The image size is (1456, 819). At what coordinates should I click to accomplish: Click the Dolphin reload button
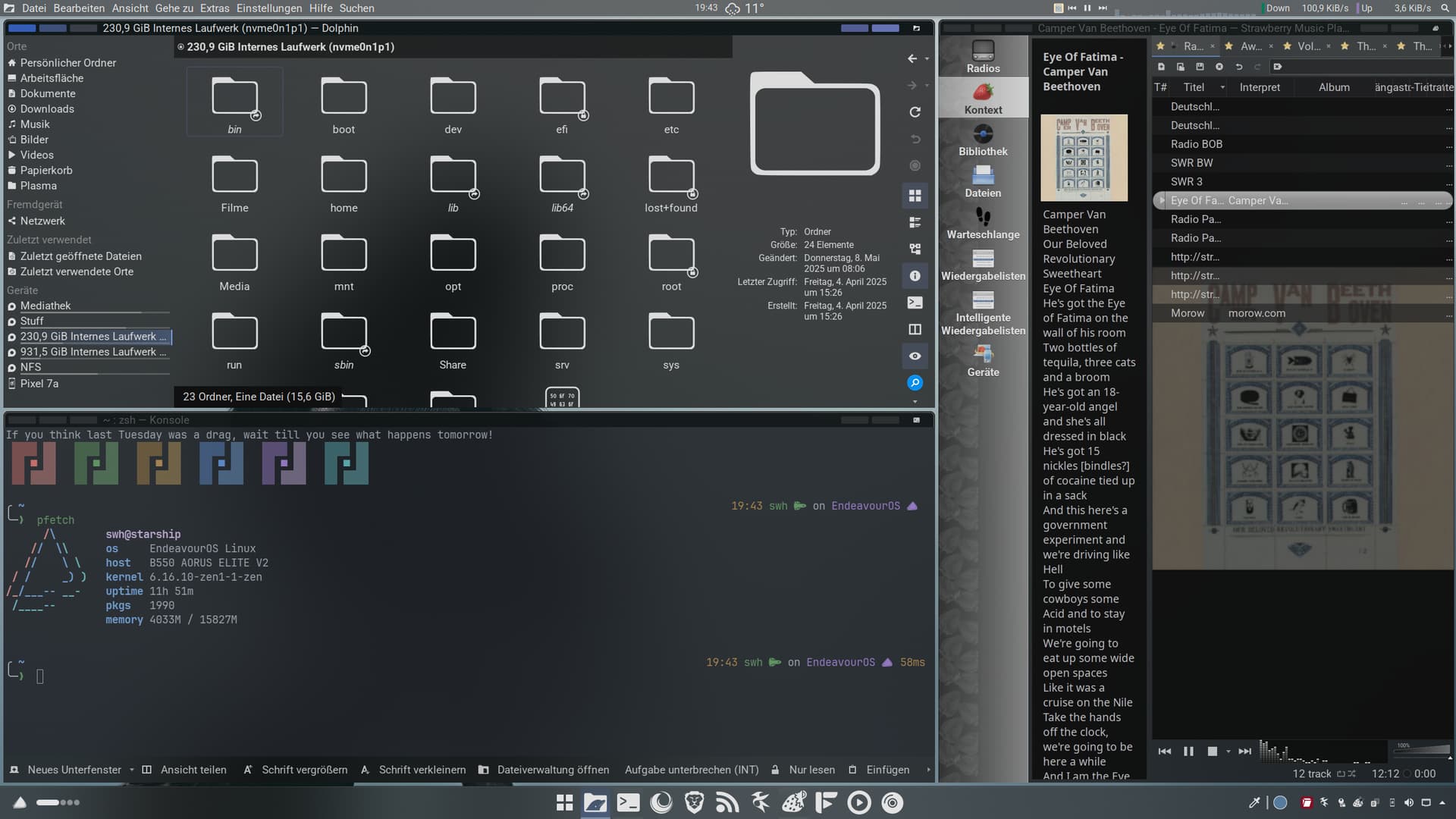coord(915,112)
